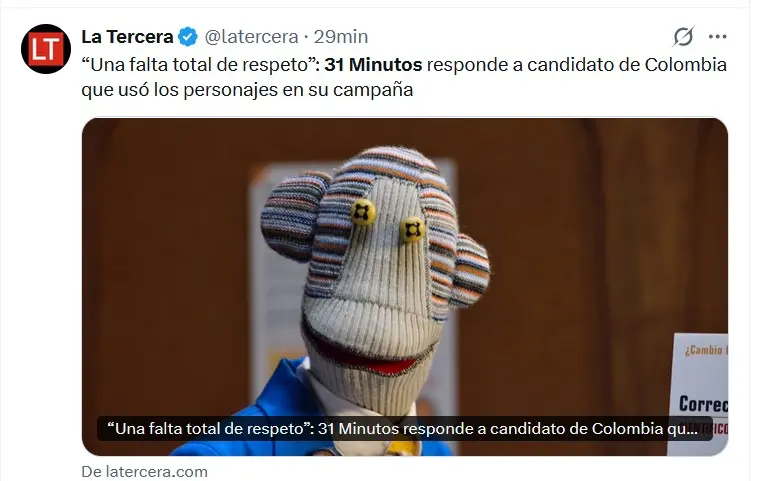Image resolution: width=767 pixels, height=481 pixels.
Task: Open the three-dot more options menu
Action: (717, 36)
